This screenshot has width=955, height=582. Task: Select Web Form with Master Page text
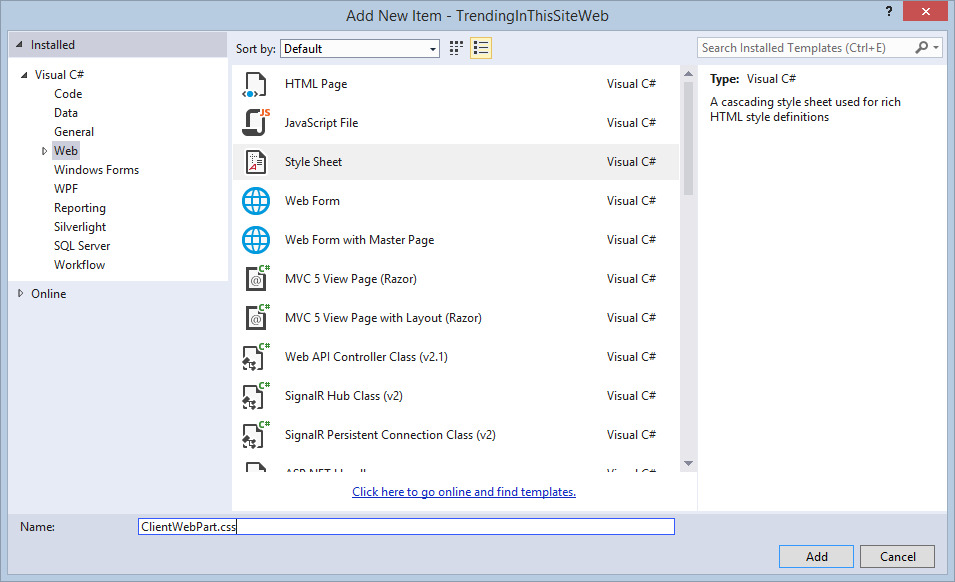tap(359, 240)
